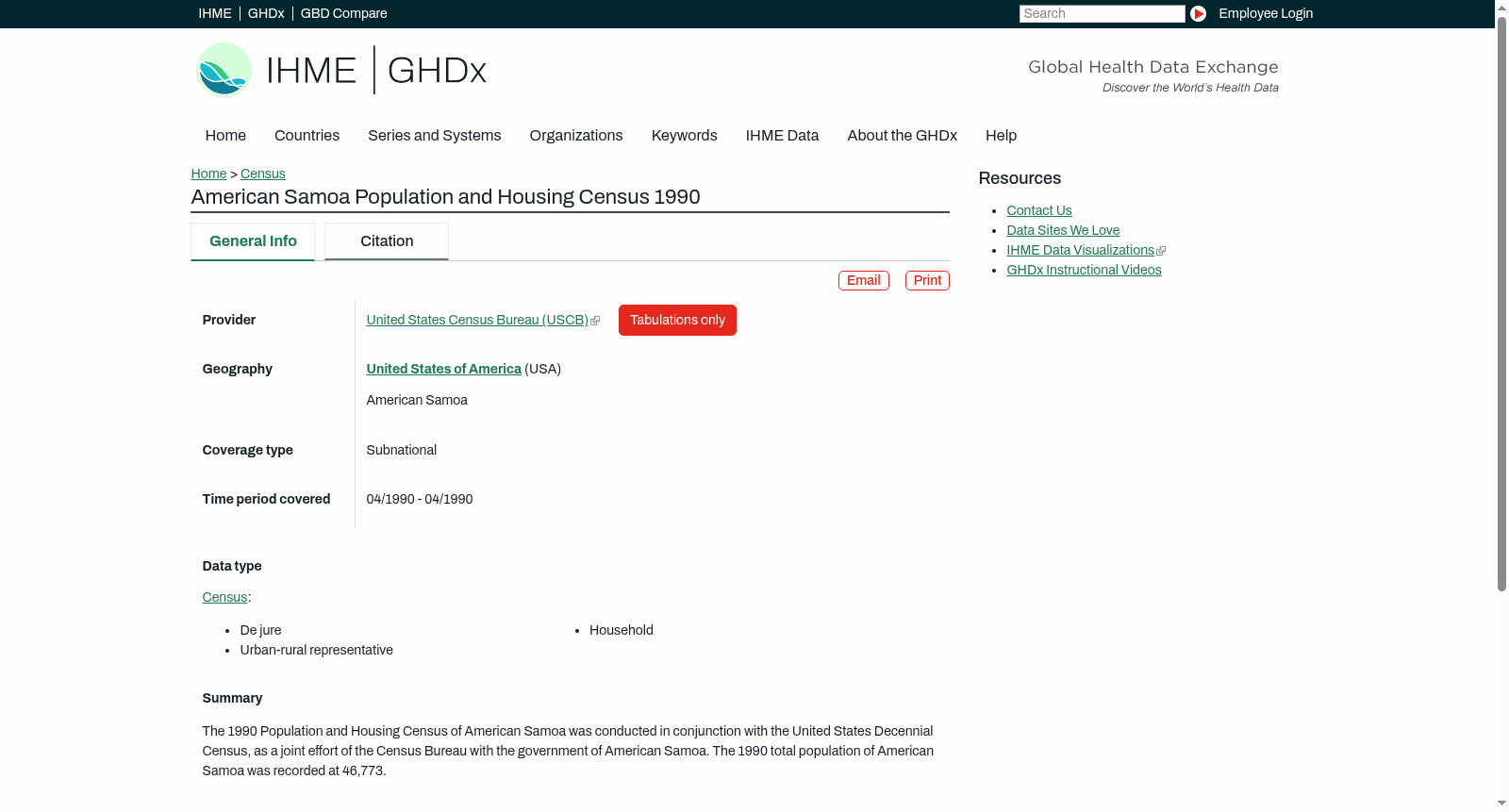Click the 'Urban-rural representative' list item
The image size is (1509, 812).
[316, 650]
